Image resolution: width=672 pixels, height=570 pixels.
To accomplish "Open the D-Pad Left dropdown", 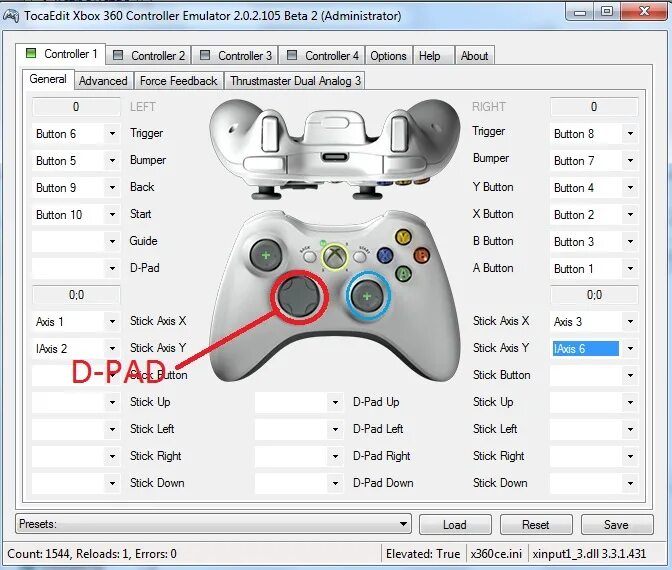I will pos(335,429).
